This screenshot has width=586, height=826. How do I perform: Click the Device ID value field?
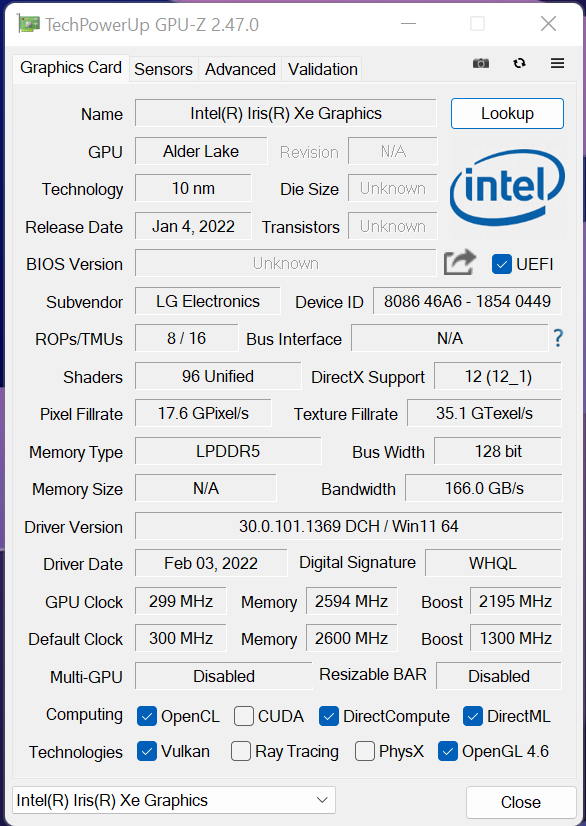click(x=467, y=301)
